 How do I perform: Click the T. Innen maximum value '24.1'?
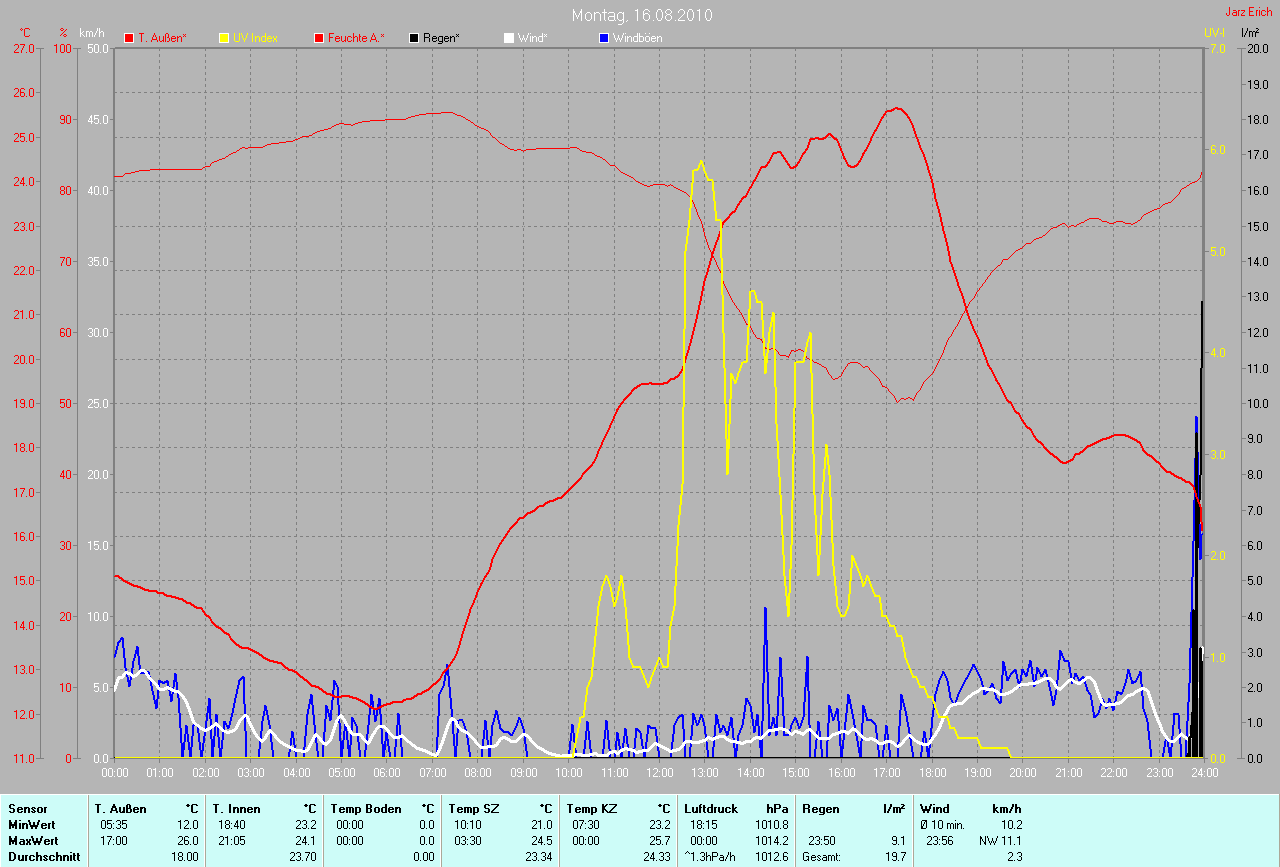coord(306,841)
